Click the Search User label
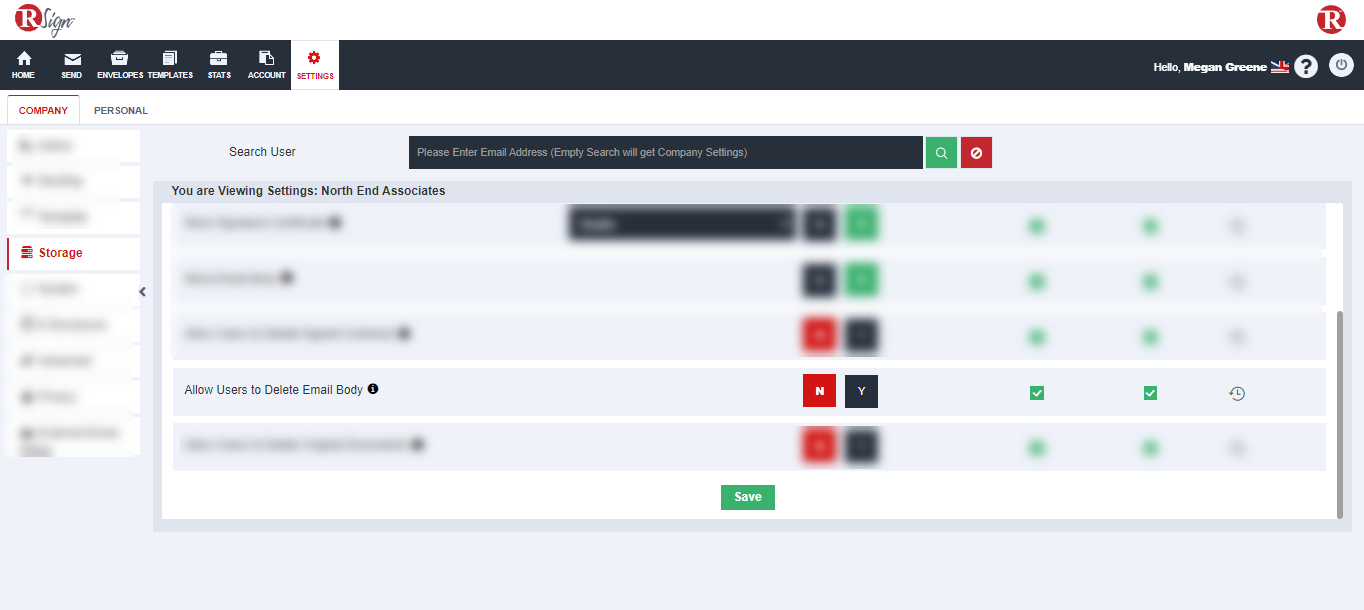 [x=262, y=152]
